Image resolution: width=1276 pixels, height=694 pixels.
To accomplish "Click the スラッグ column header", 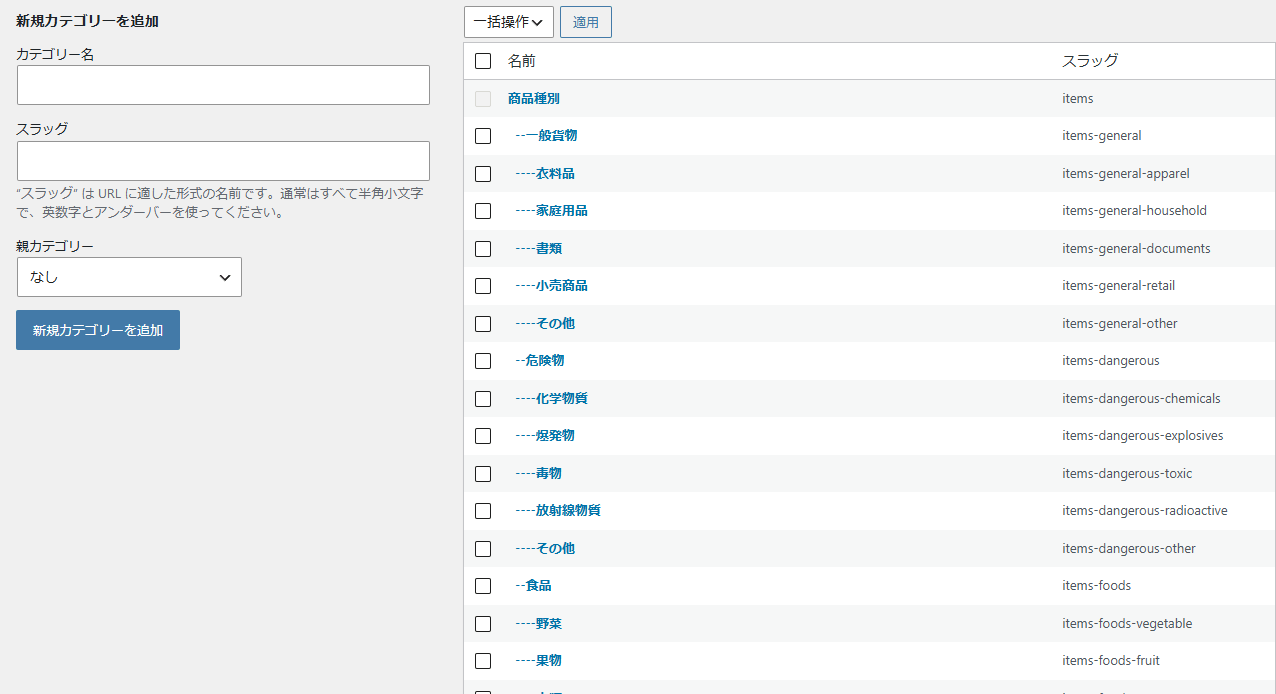I will pyautogui.click(x=1090, y=61).
